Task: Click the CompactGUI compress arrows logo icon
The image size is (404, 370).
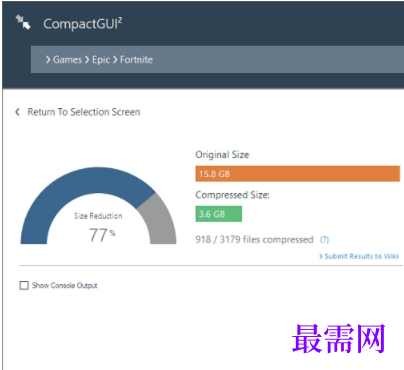Action: [23, 22]
